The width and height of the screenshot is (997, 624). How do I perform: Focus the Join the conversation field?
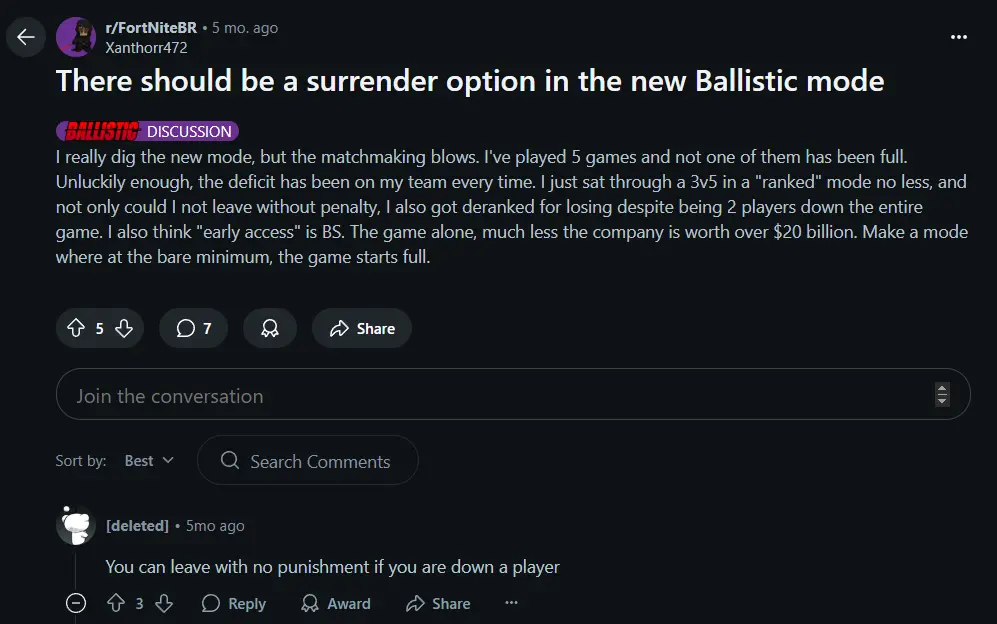(x=513, y=394)
